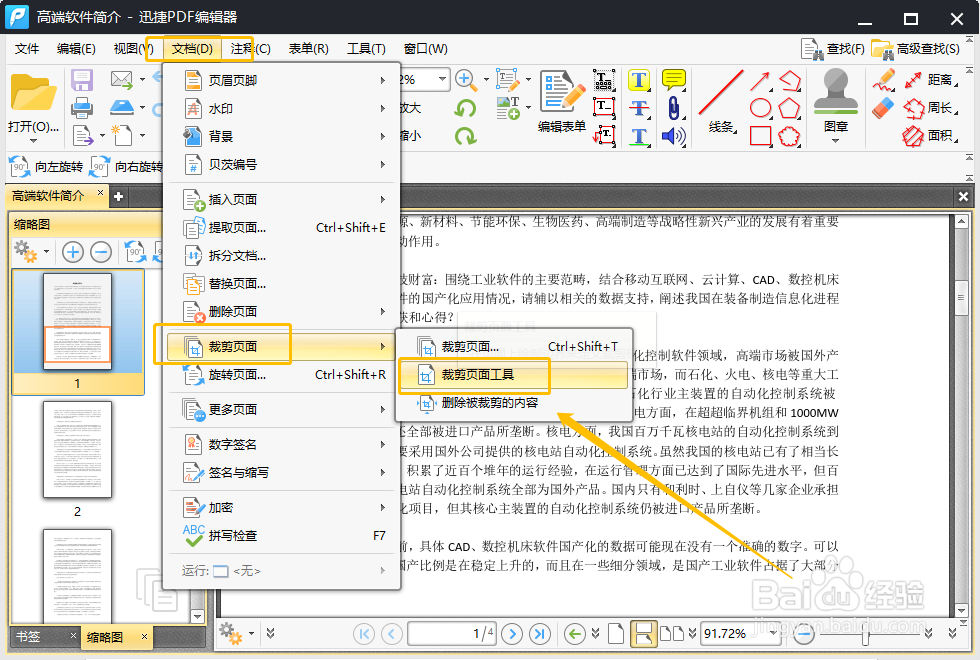Open the 91.72% zoom dropdown
The width and height of the screenshot is (980, 660).
click(x=774, y=633)
